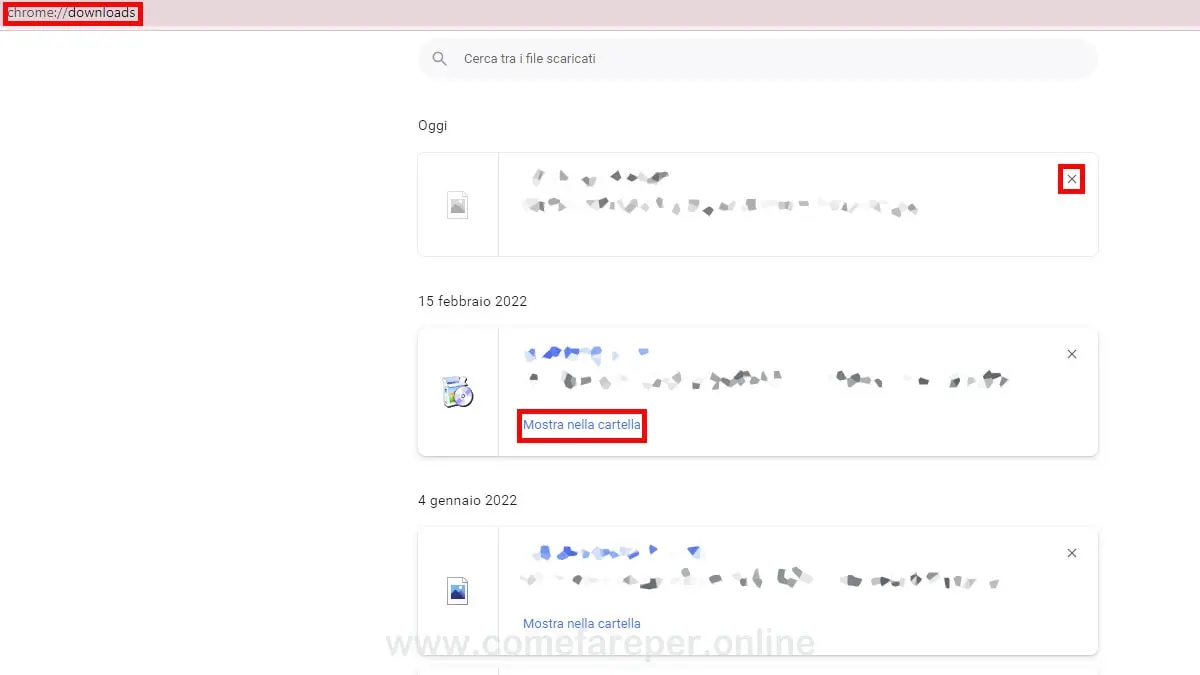Screen dimensions: 1200x675
Task: Click the 15 febbraio 2022 date heading
Action: (x=473, y=301)
